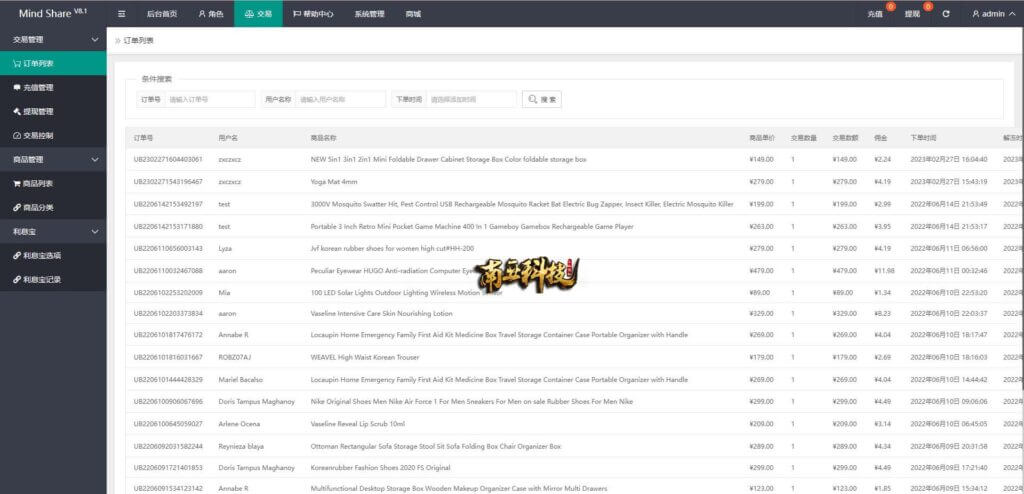This screenshot has width=1024, height=494.
Task: Click the 商品单价 column header
Action: pos(762,139)
